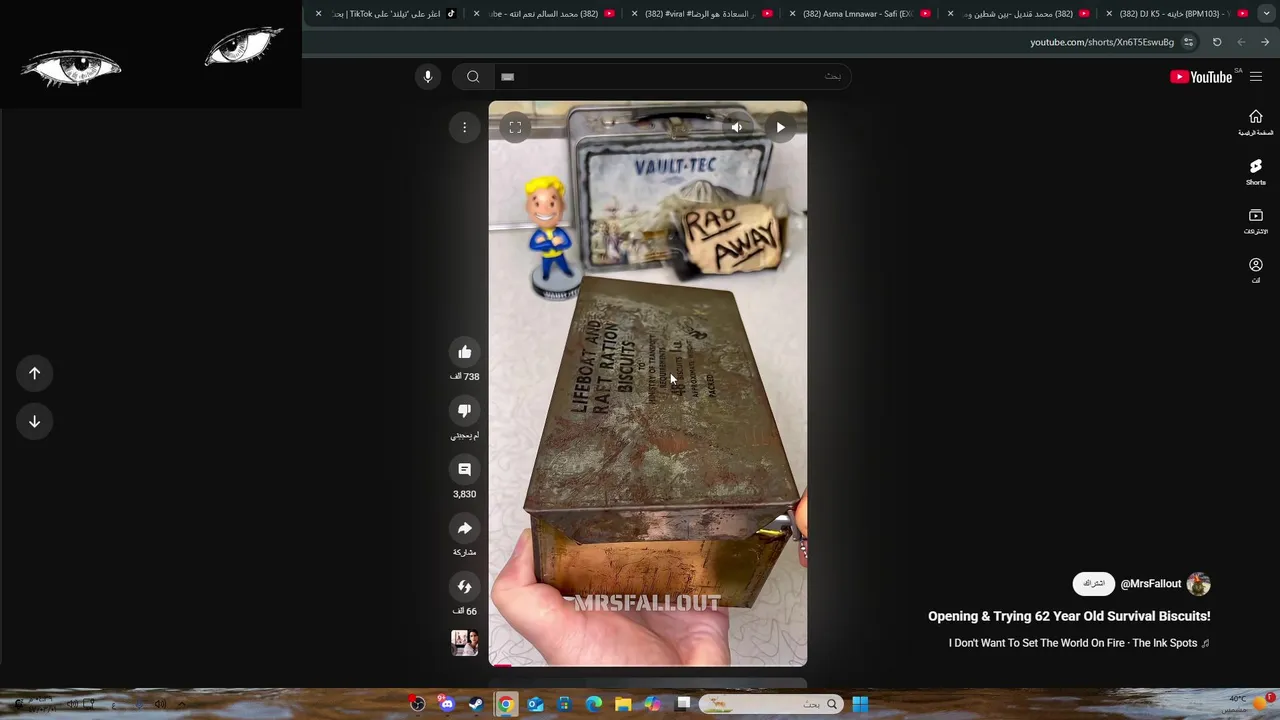Dislike the Short with thumbs down
The width and height of the screenshot is (1280, 720).
tap(464, 411)
